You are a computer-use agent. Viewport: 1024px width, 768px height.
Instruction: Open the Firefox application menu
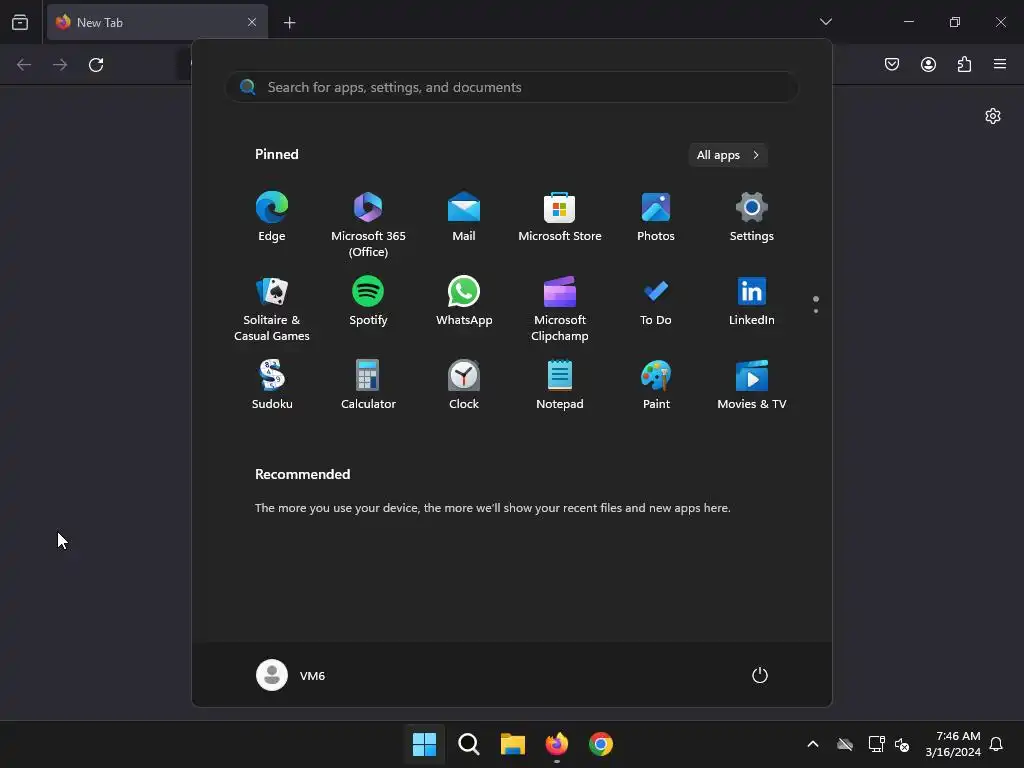click(x=1000, y=64)
